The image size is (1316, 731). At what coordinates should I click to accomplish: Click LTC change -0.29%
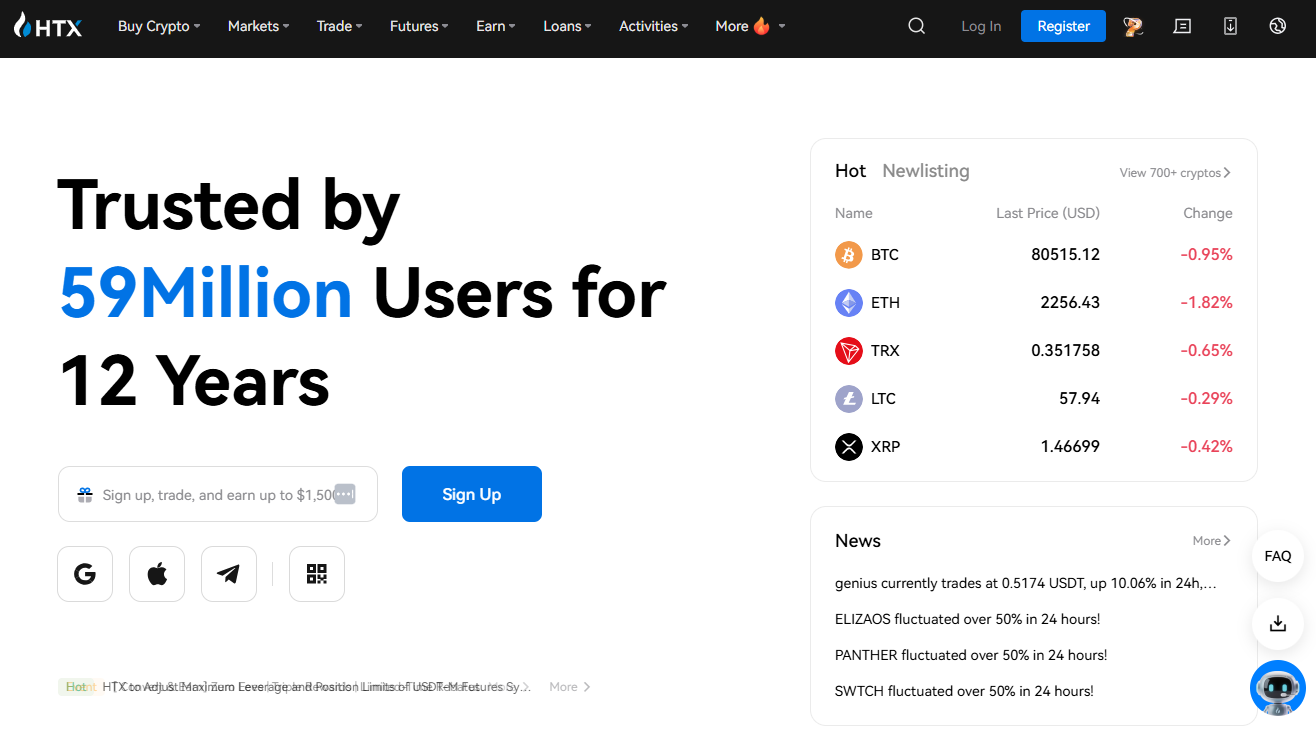click(x=1206, y=399)
